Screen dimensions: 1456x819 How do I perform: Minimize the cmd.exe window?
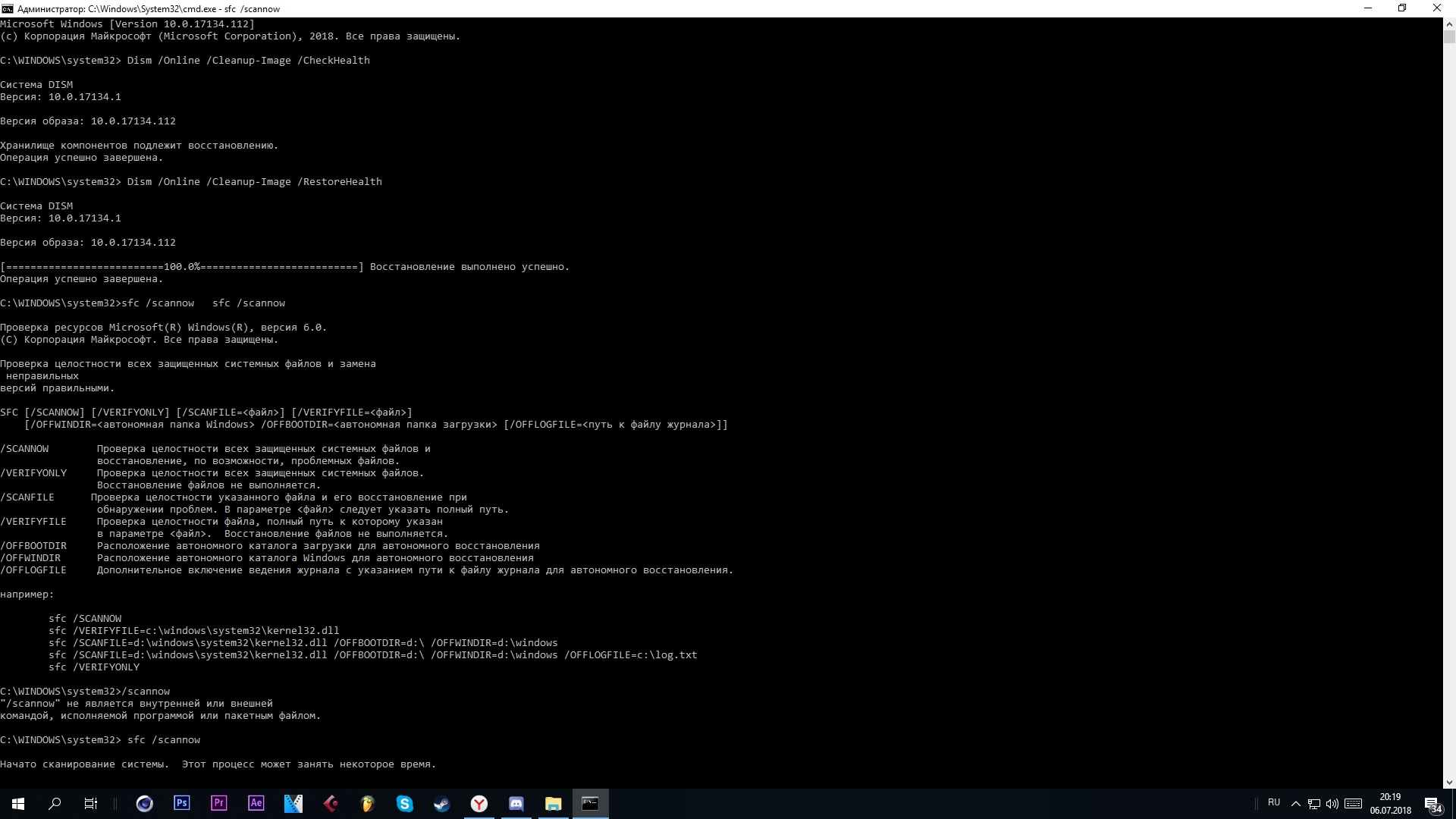tap(1368, 8)
